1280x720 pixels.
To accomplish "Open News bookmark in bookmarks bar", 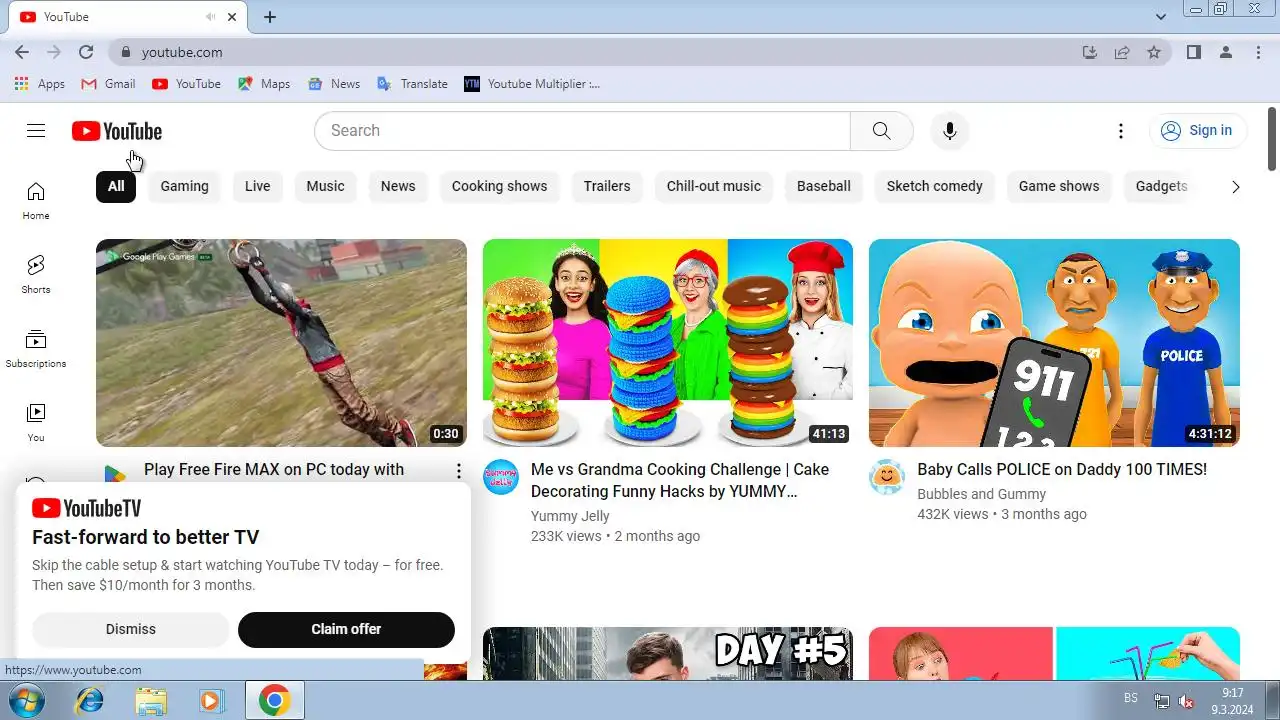I will tap(334, 84).
